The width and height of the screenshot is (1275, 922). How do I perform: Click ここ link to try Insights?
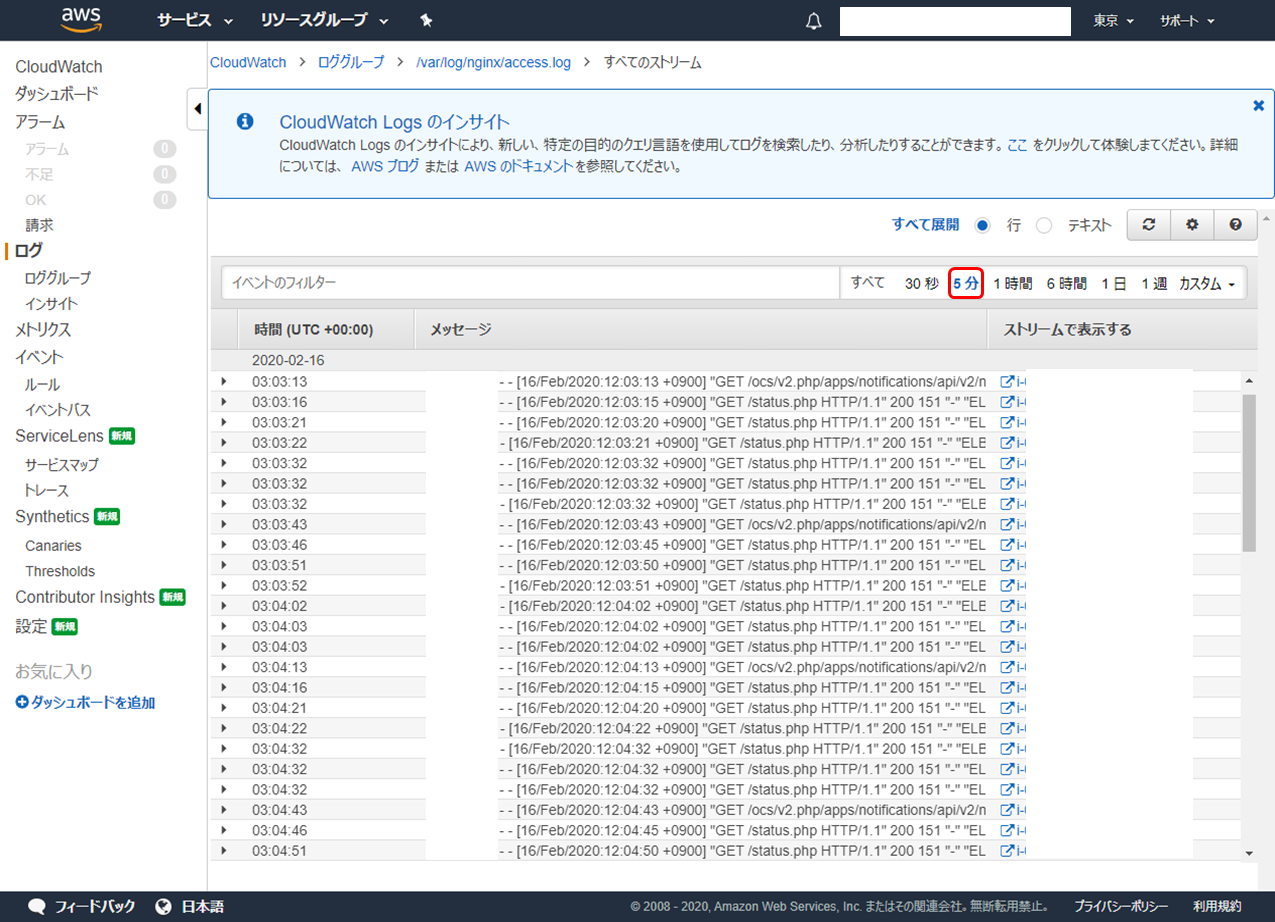click(1017, 145)
